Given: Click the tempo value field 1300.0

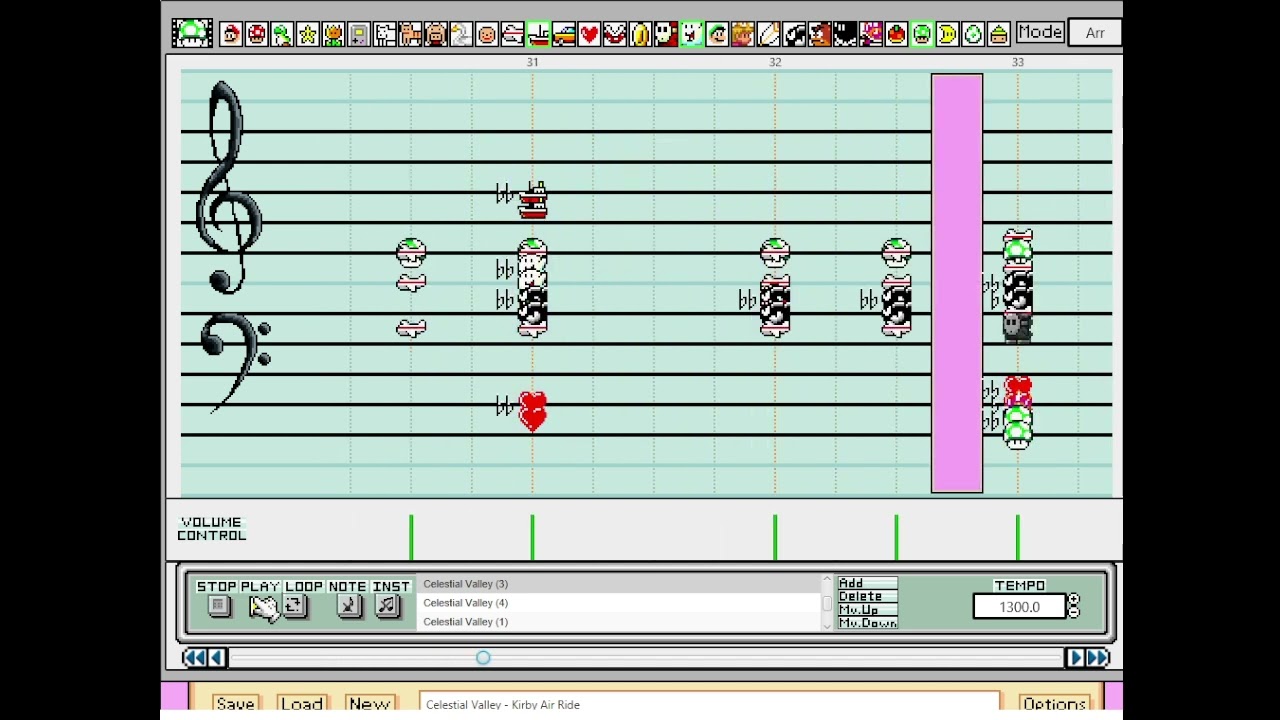Looking at the screenshot, I should tap(1019, 607).
